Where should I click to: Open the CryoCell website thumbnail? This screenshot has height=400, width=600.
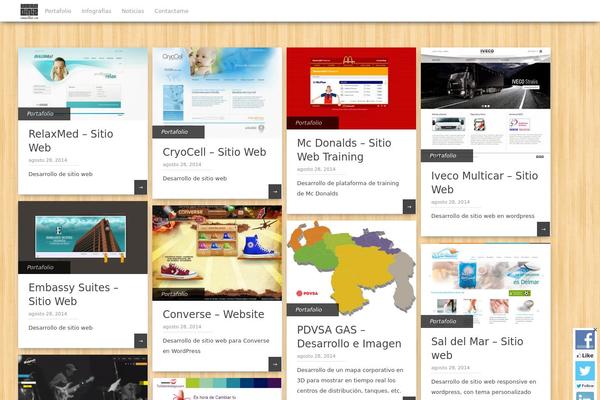click(217, 93)
